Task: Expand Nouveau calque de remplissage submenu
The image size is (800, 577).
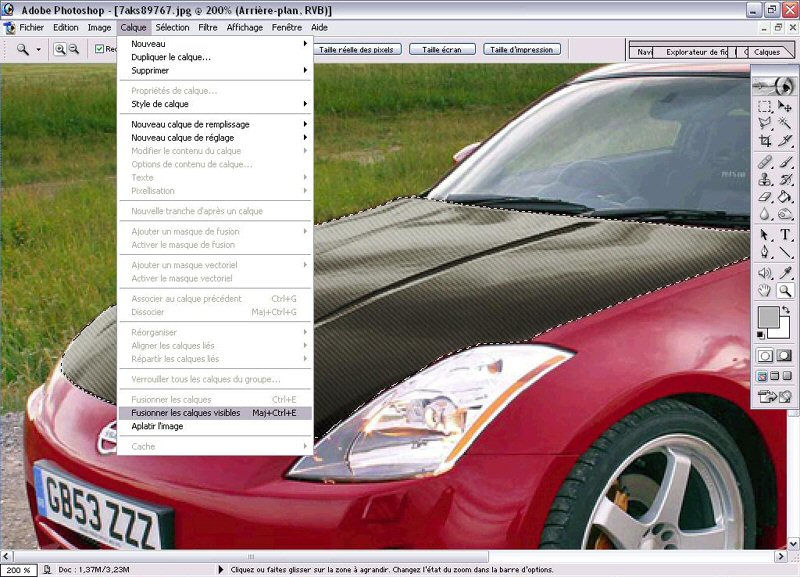Action: pyautogui.click(x=215, y=124)
